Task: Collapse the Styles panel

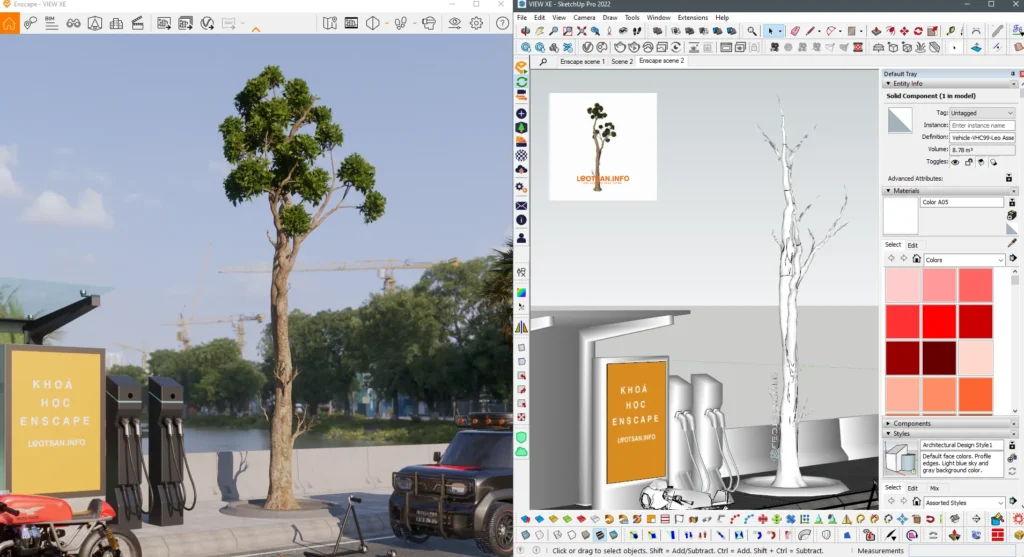Action: (888, 434)
